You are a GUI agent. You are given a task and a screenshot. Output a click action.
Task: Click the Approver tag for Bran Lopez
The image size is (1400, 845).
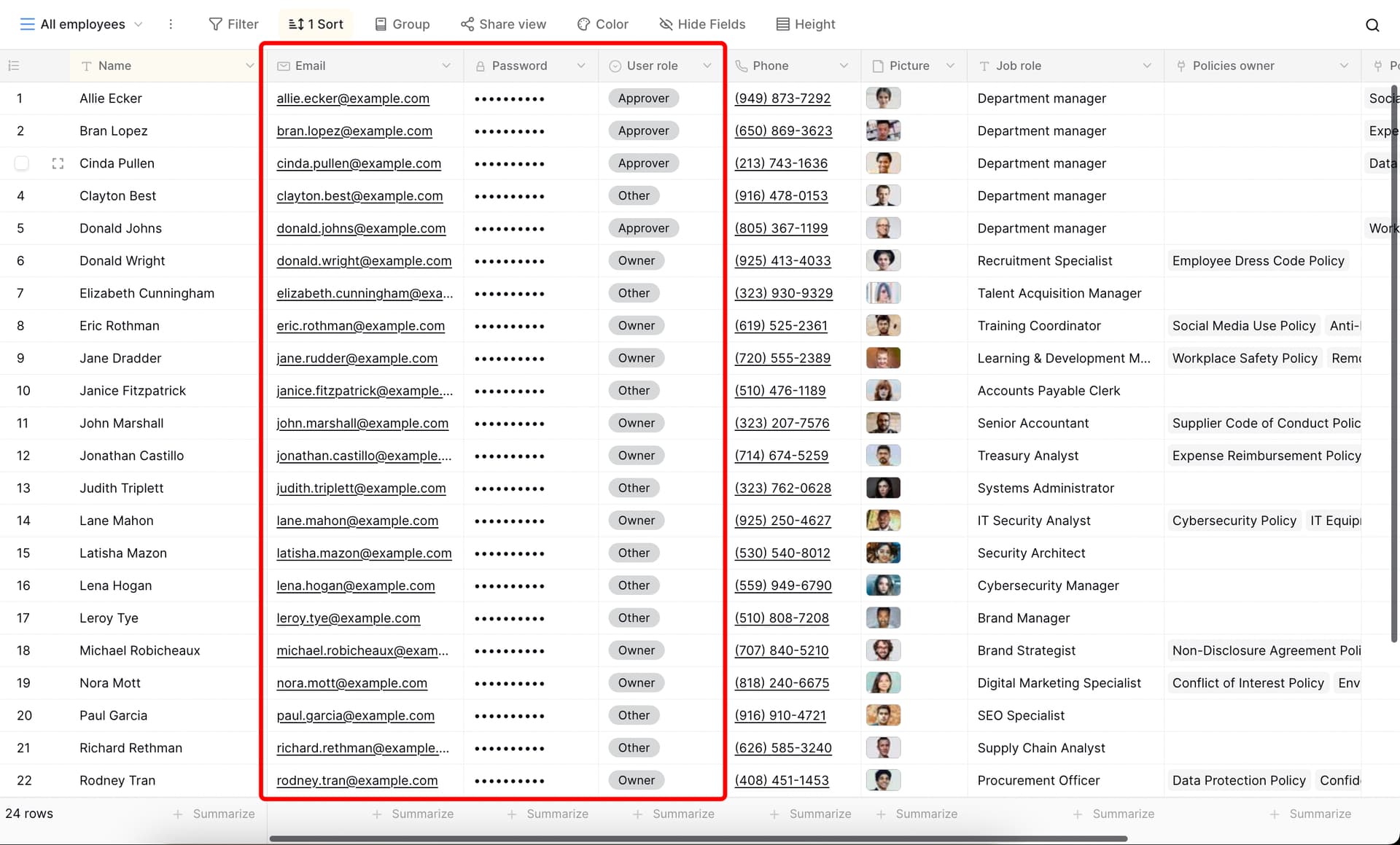[643, 131]
